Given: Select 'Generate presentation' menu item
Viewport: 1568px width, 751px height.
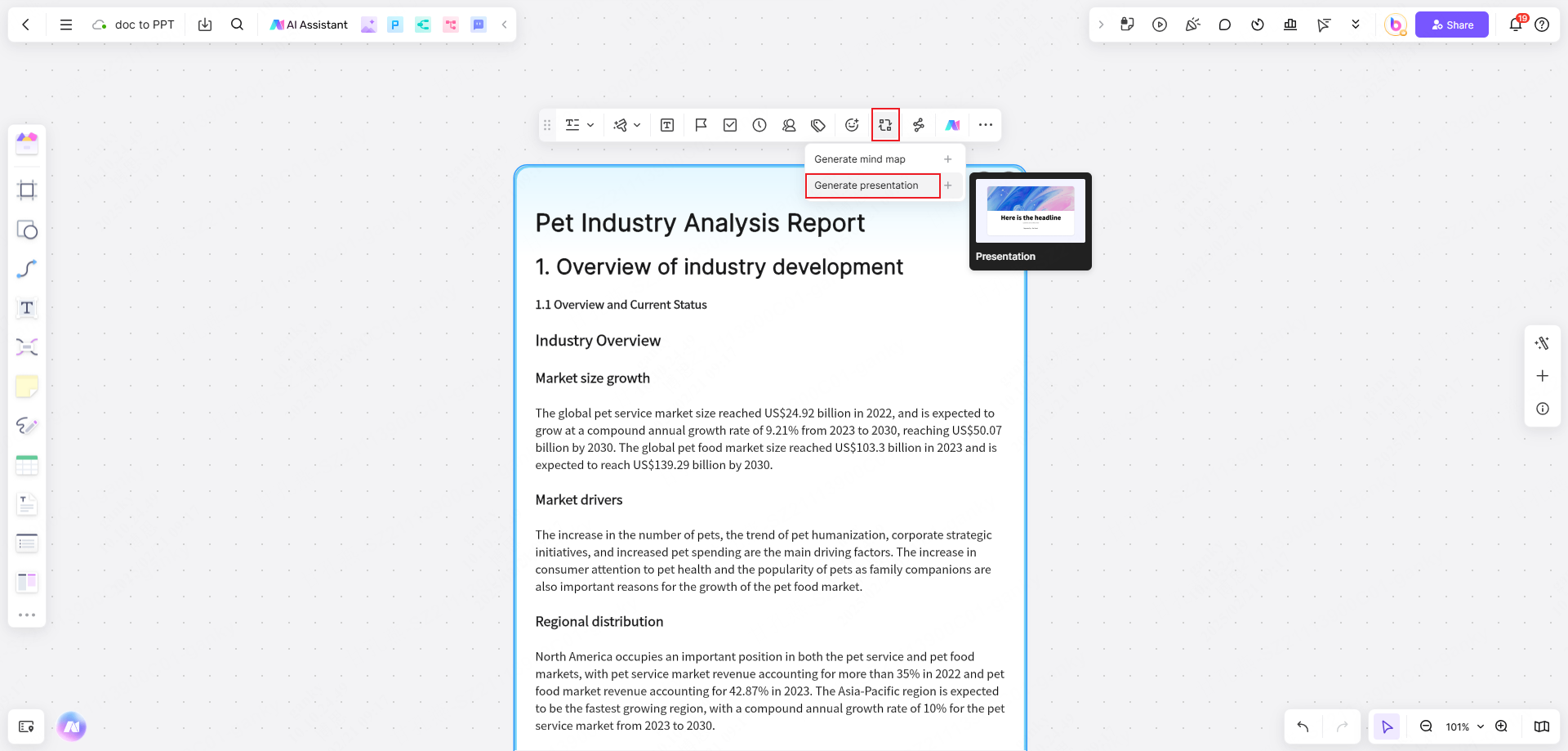Looking at the screenshot, I should 884,186.
